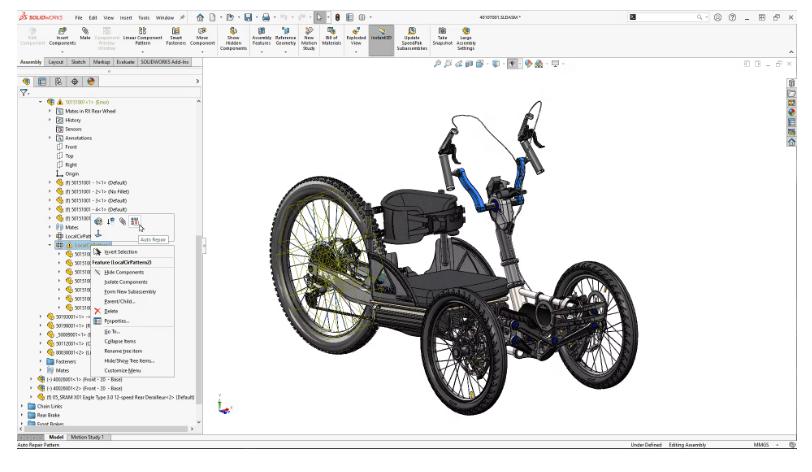Expand the Rear Brake folder
Viewport: 812px width, 472px height.
[22, 415]
